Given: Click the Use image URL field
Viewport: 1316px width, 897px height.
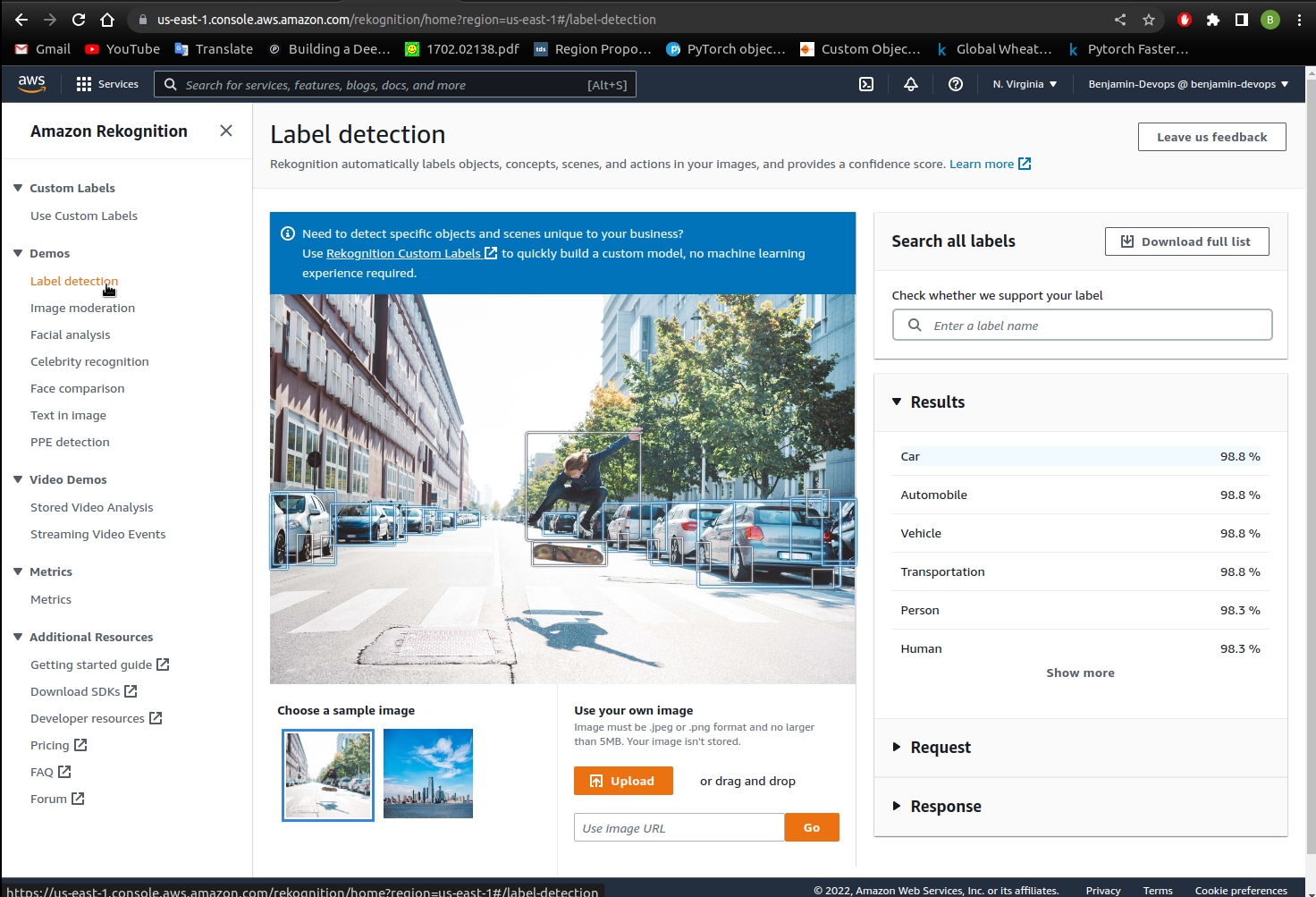Looking at the screenshot, I should point(679,827).
